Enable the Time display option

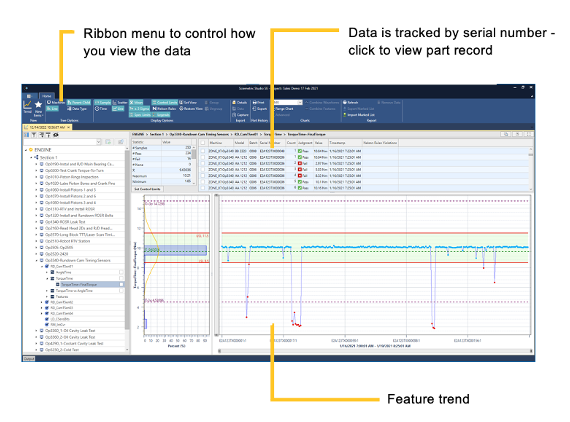coord(101,109)
